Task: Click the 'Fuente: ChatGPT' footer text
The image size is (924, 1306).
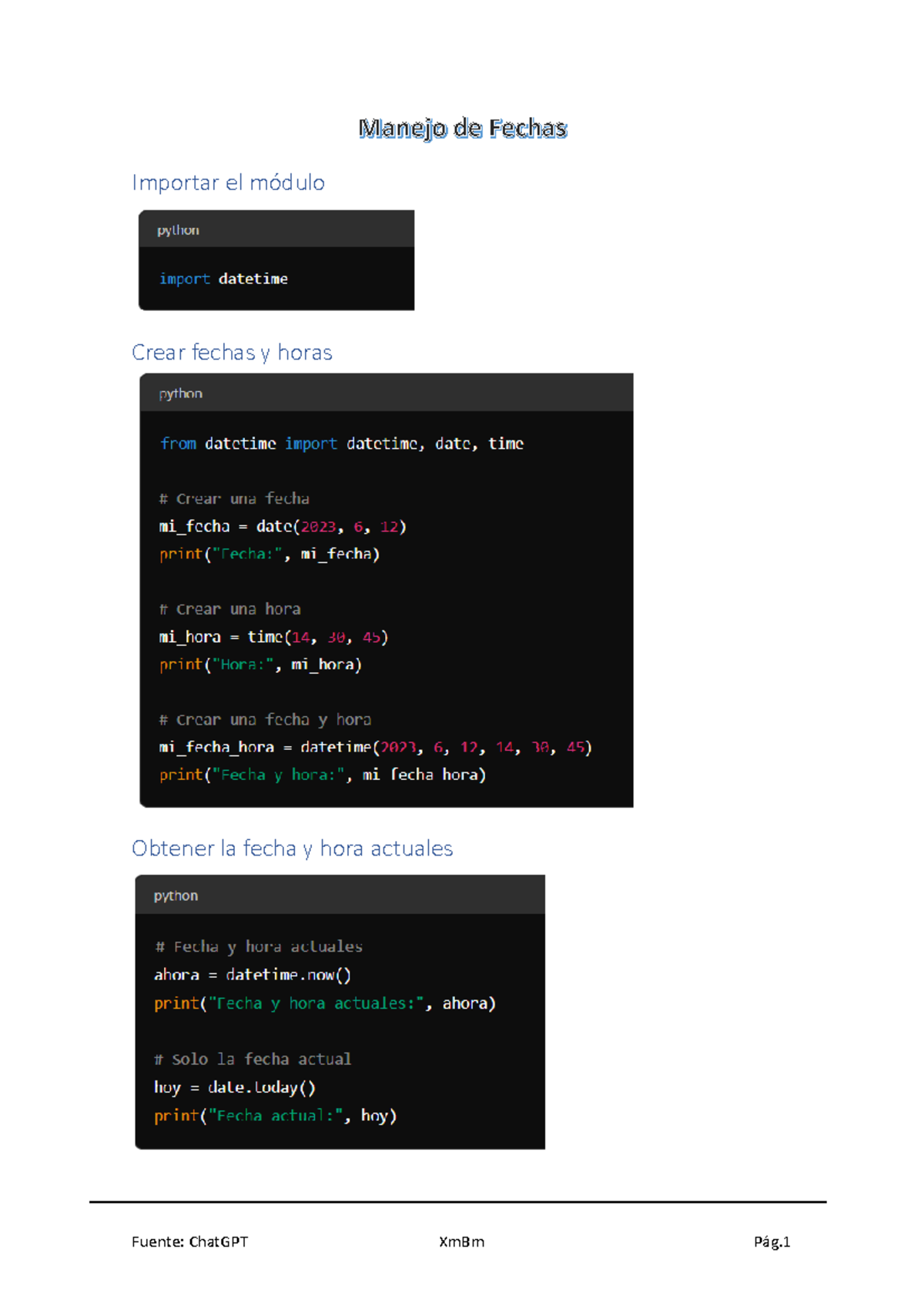Action: [x=190, y=1241]
